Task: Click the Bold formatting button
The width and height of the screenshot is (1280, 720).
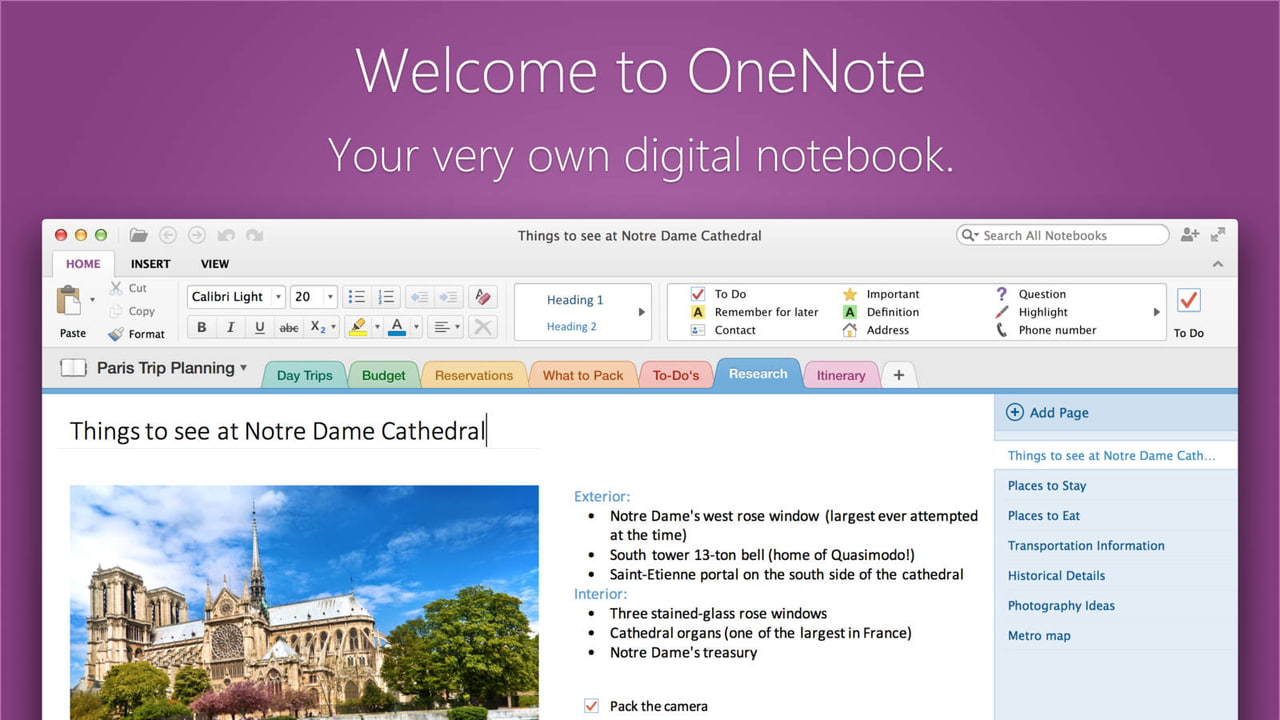Action: click(x=202, y=327)
